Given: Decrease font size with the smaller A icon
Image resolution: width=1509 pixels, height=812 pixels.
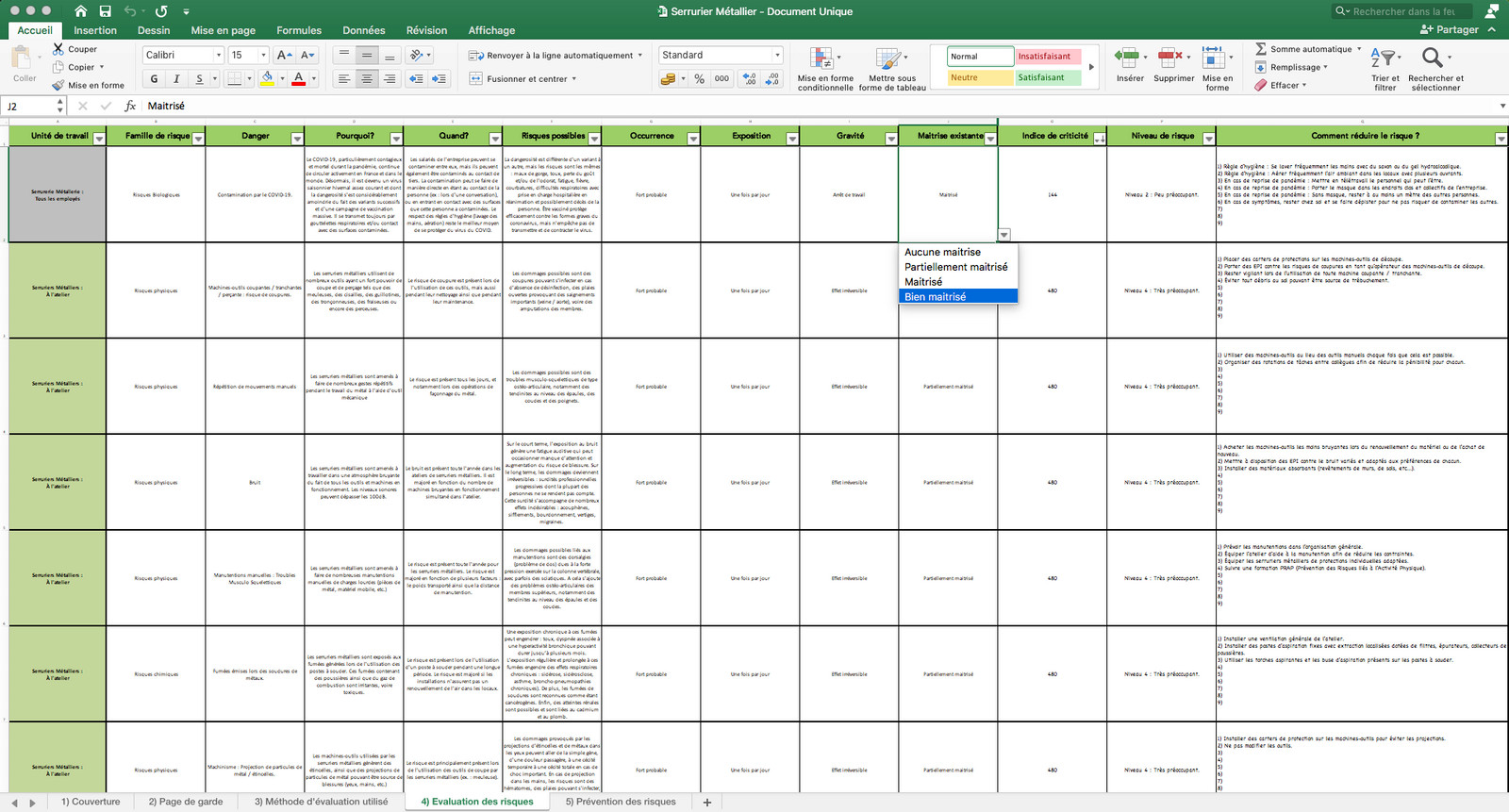Looking at the screenshot, I should tap(307, 56).
